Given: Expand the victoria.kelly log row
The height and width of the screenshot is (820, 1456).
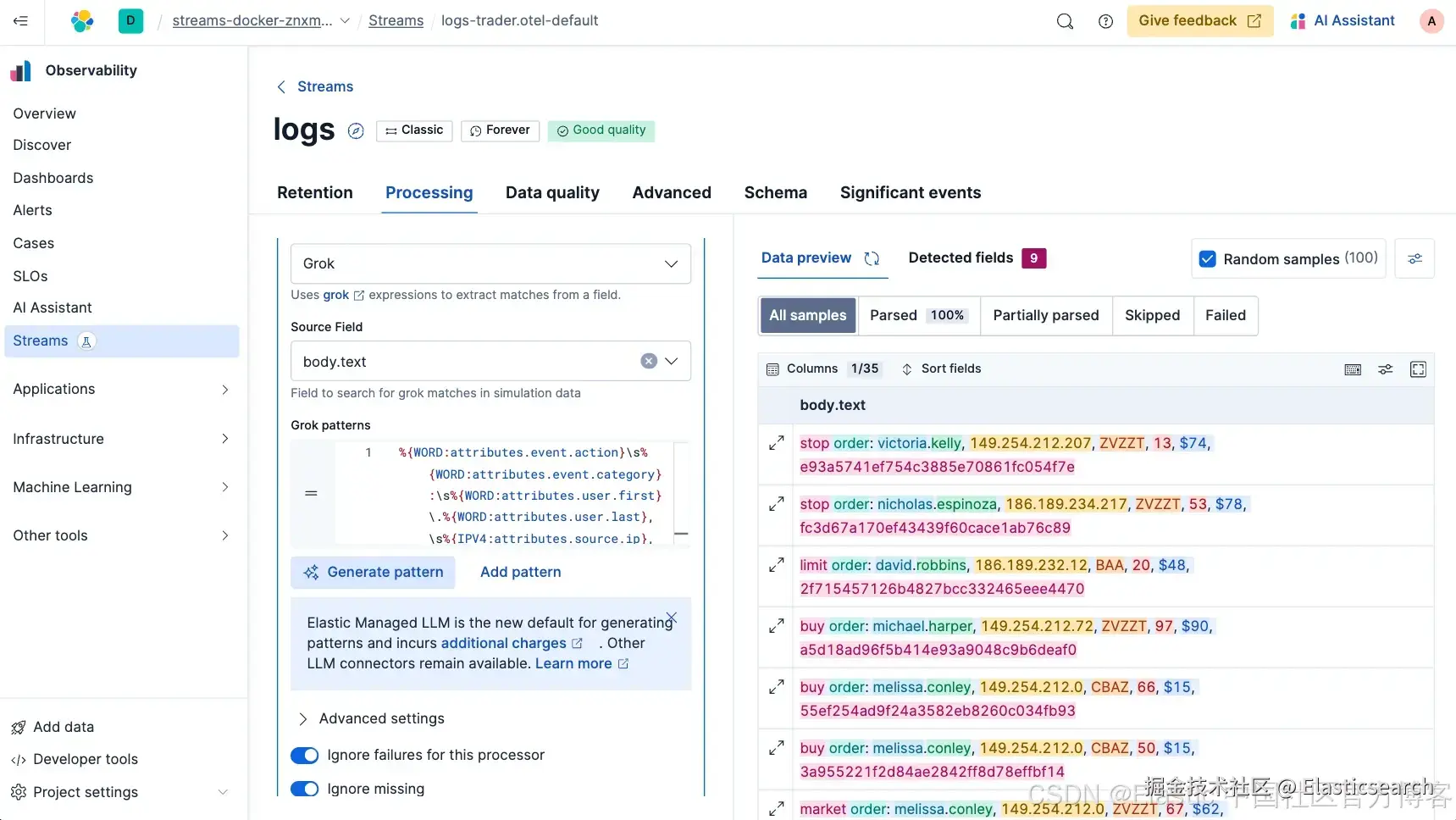Looking at the screenshot, I should click(x=776, y=443).
